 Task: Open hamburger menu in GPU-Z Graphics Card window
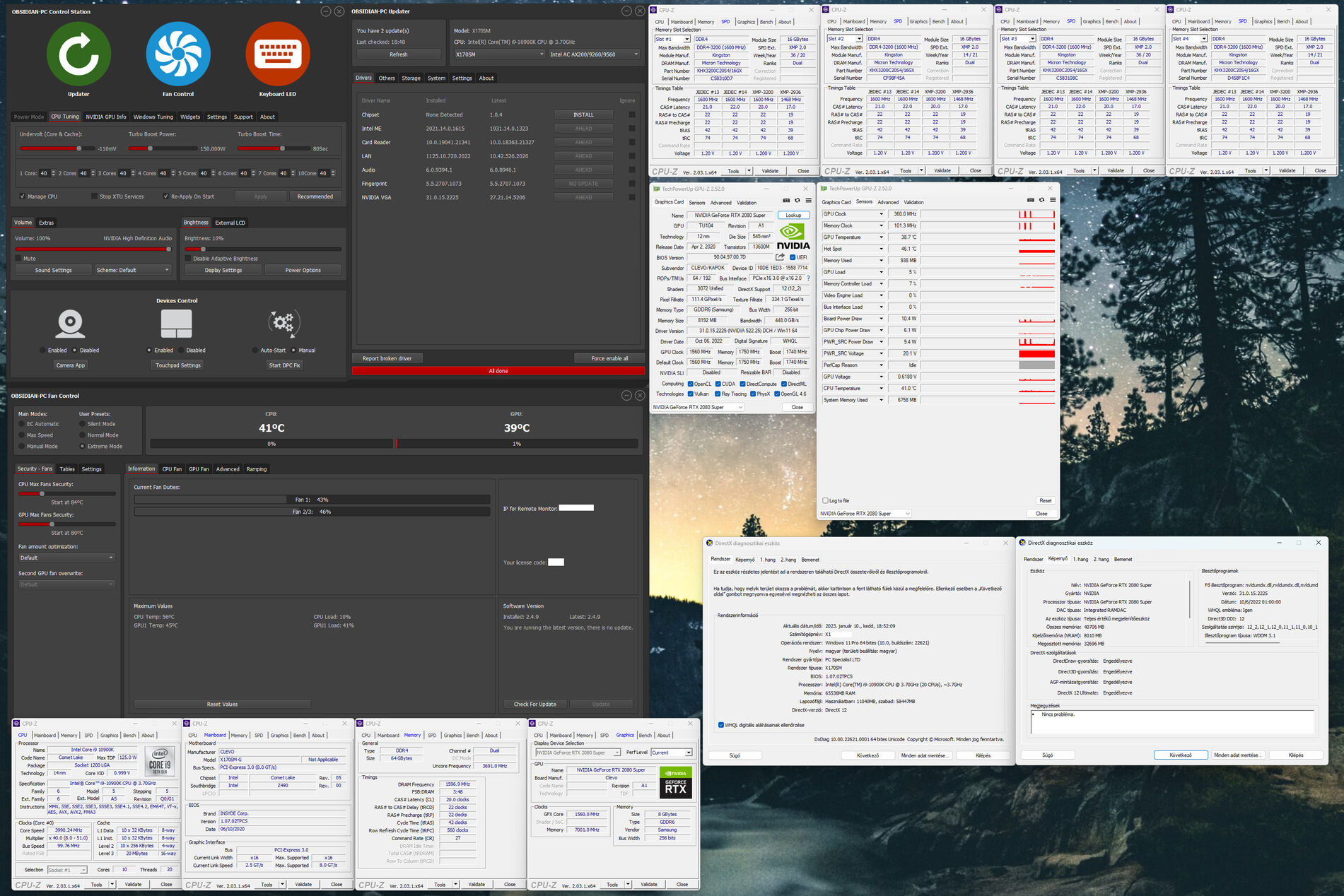(x=809, y=201)
